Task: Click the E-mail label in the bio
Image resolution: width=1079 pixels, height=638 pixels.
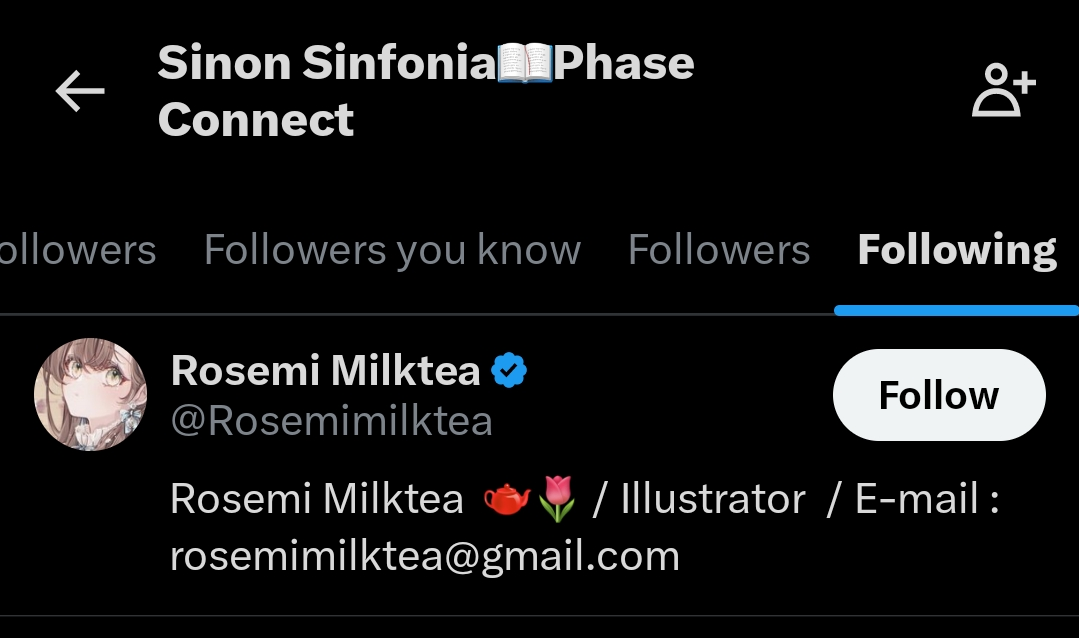Action: tap(916, 499)
